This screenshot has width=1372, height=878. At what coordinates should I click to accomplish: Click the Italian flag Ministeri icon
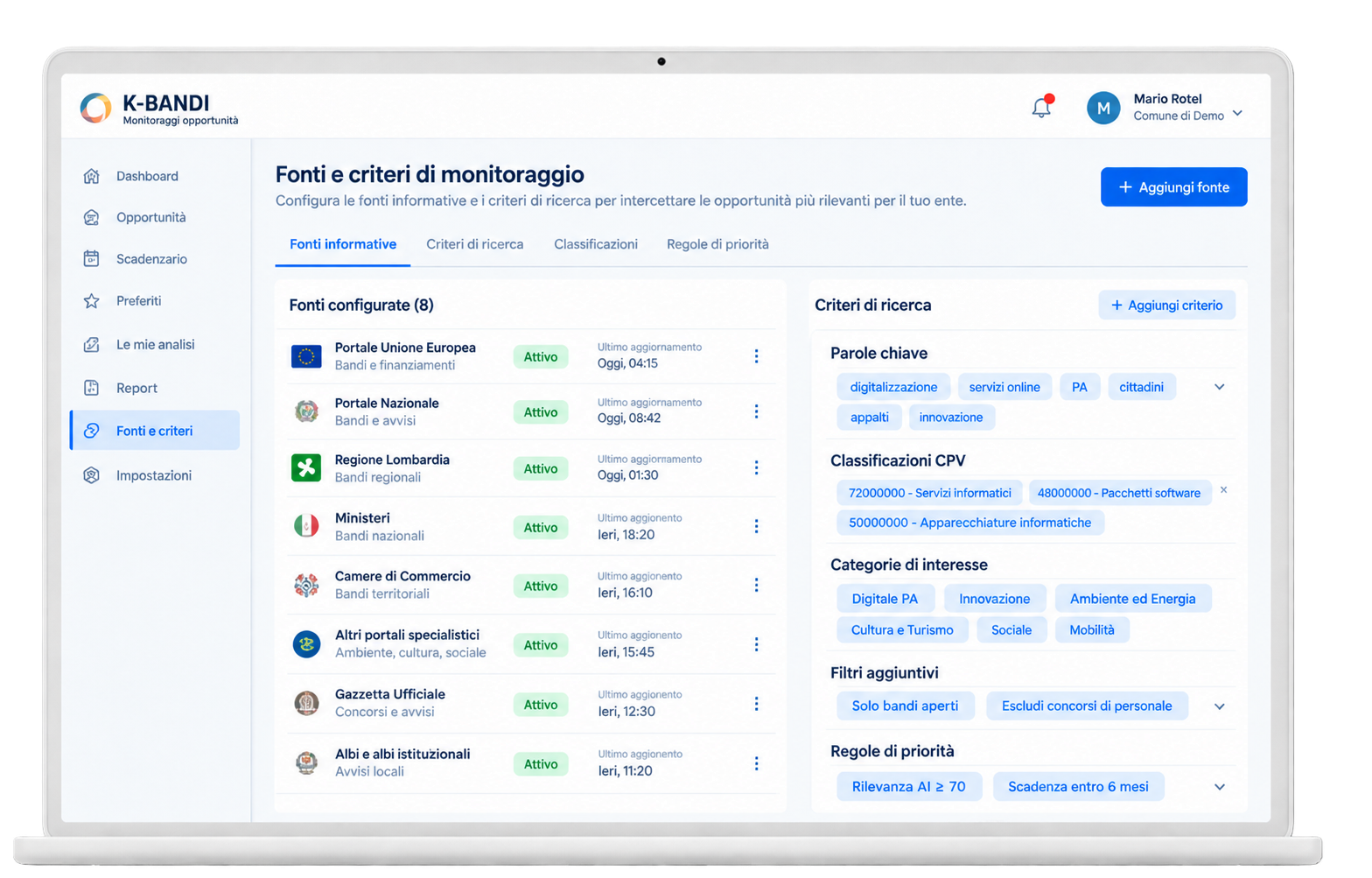click(306, 526)
